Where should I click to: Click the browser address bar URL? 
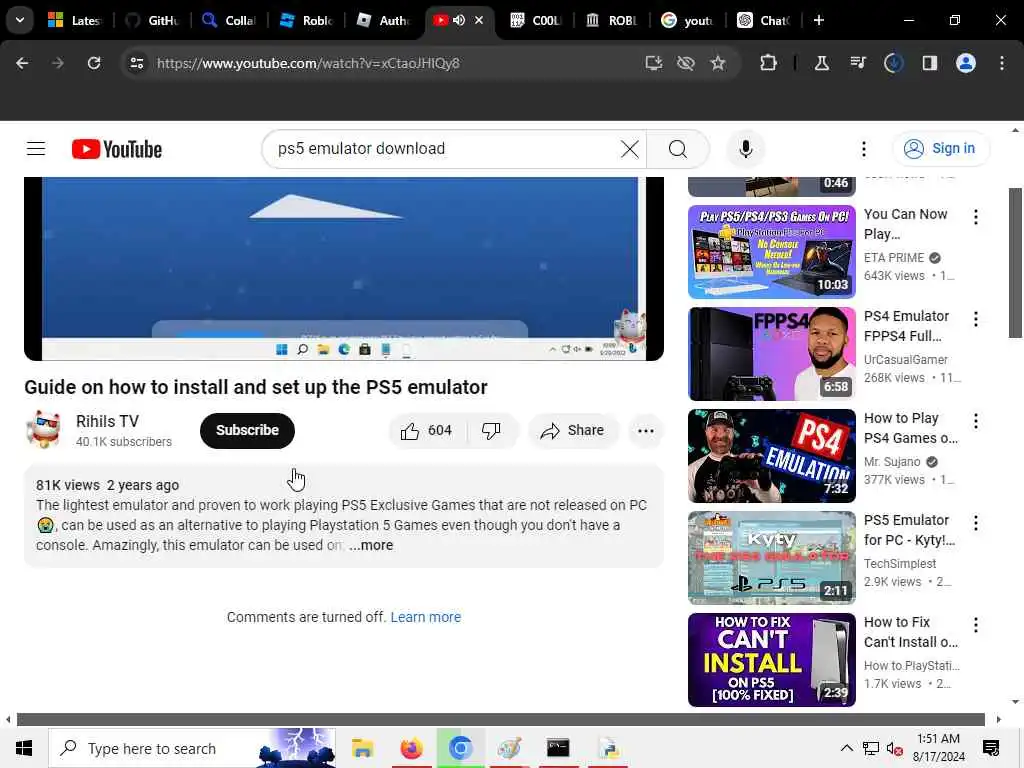(308, 63)
